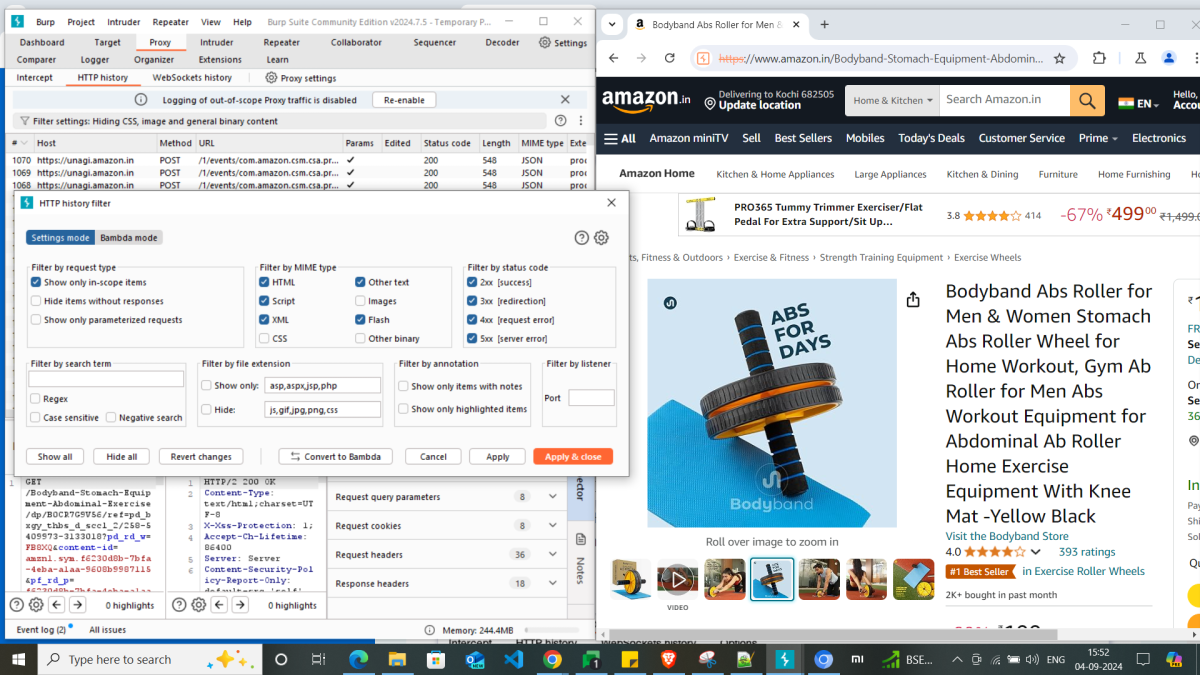Screen dimensions: 1200x675
Task: Open the Home & Kitchen search category dropdown
Action: 893,100
